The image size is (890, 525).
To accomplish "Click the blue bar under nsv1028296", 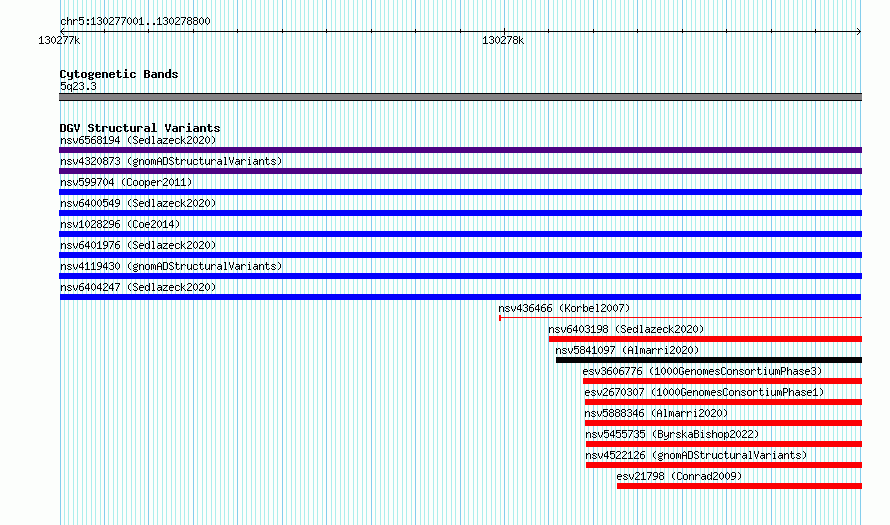I will pyautogui.click(x=460, y=234).
